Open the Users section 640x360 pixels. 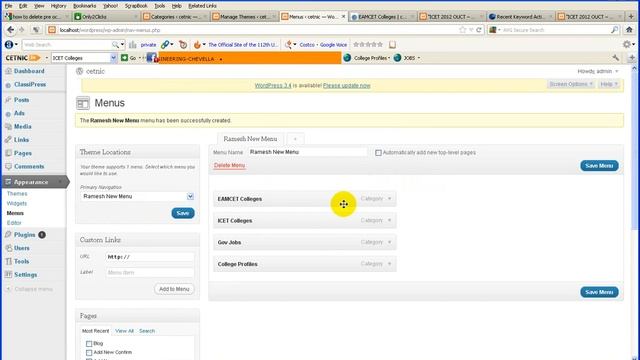click(22, 248)
